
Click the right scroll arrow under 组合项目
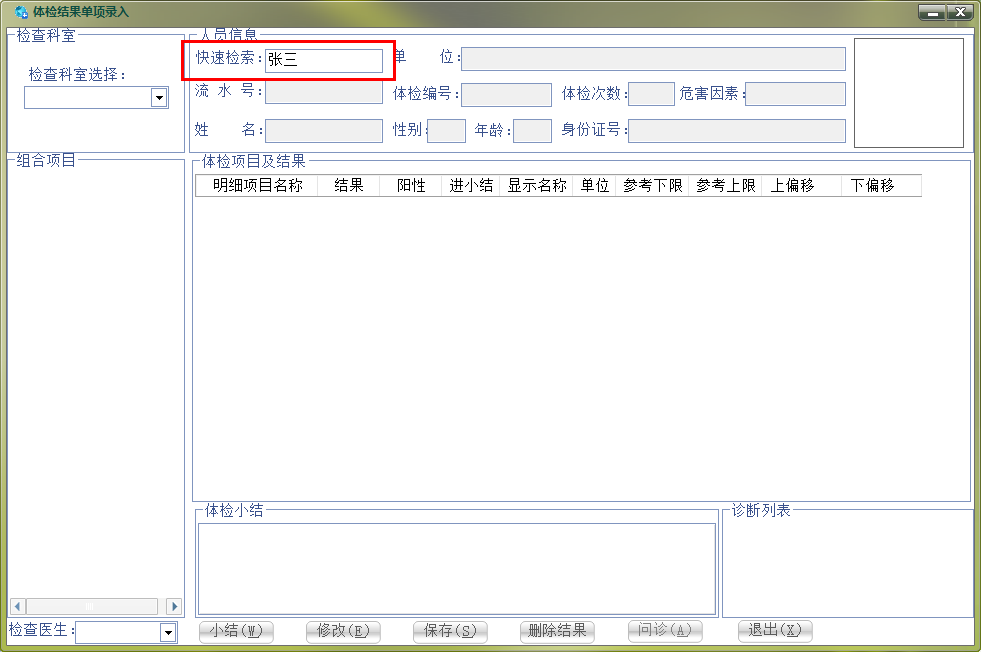[x=175, y=606]
